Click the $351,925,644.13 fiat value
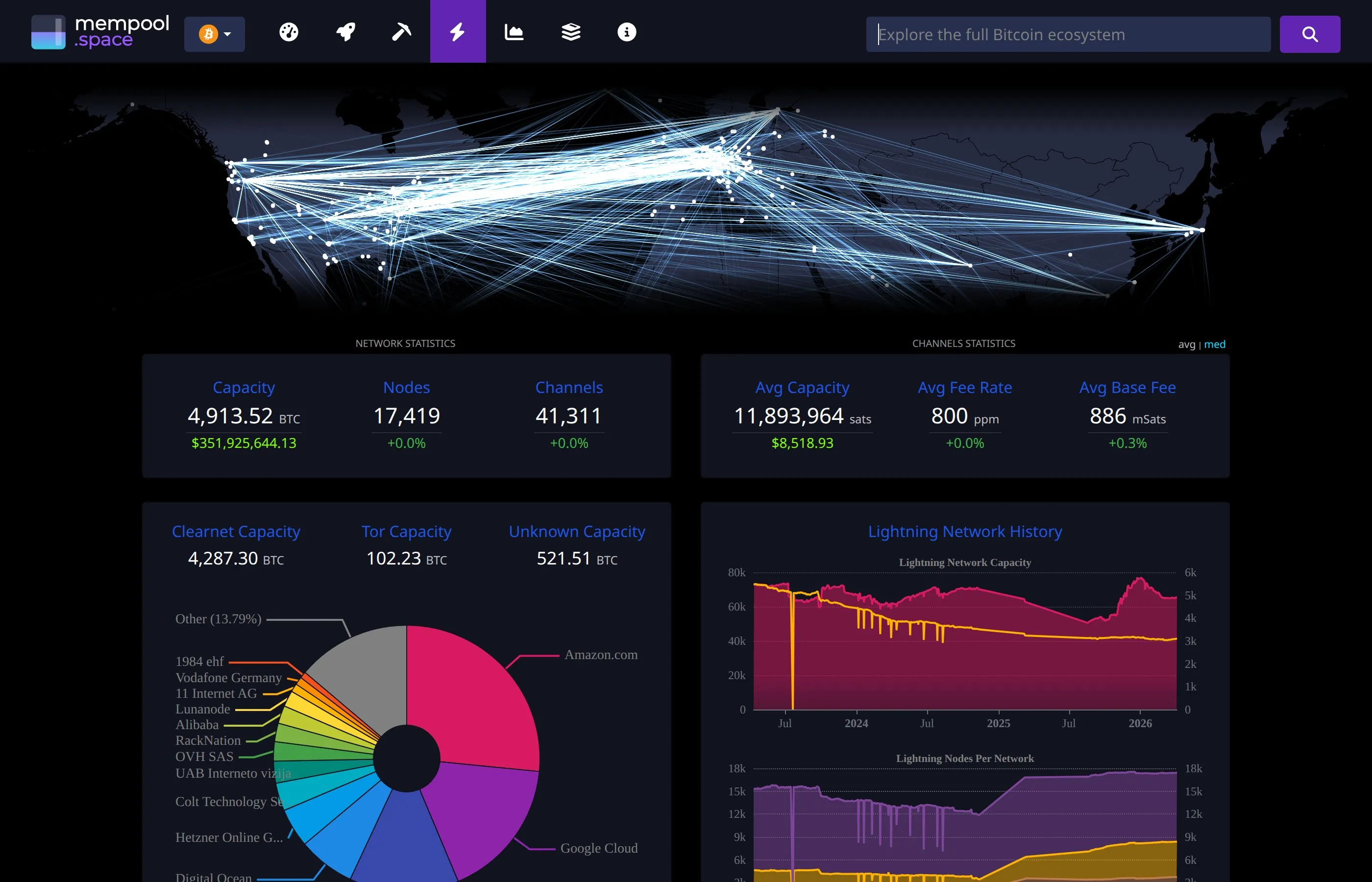Screen dimensions: 1372x882 pyautogui.click(x=244, y=443)
